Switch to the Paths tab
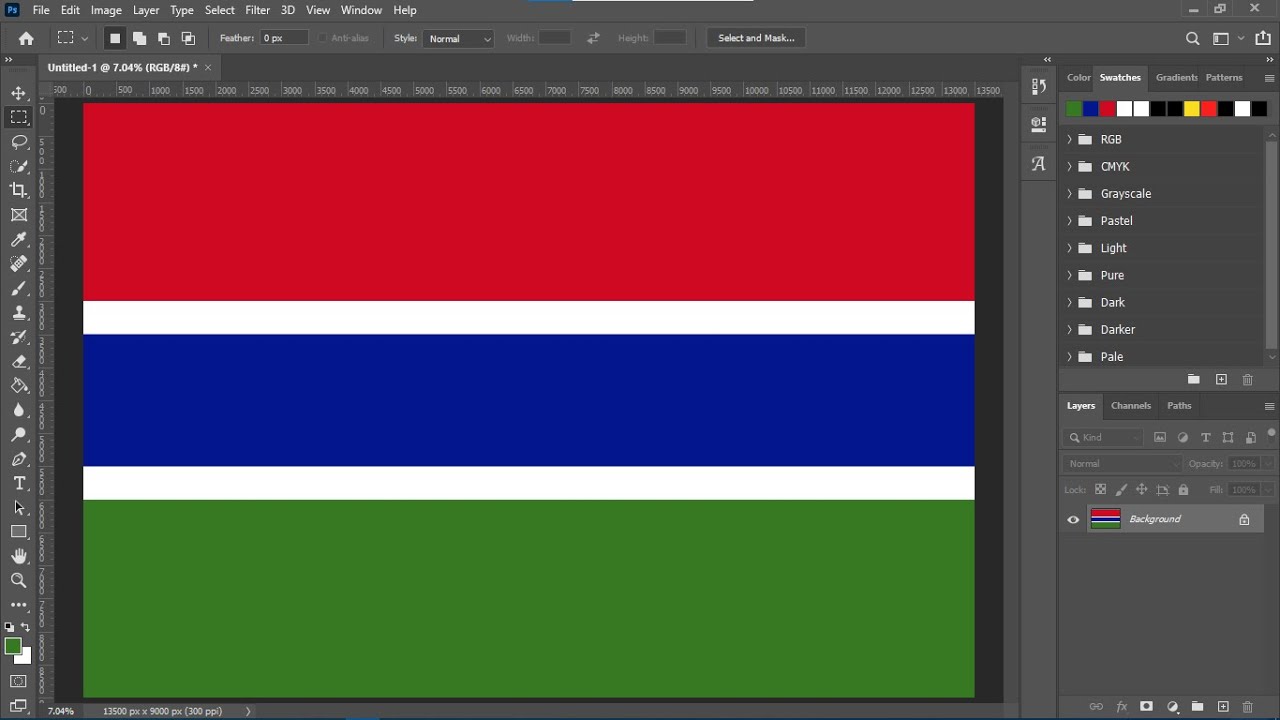This screenshot has width=1280, height=720. point(1179,406)
